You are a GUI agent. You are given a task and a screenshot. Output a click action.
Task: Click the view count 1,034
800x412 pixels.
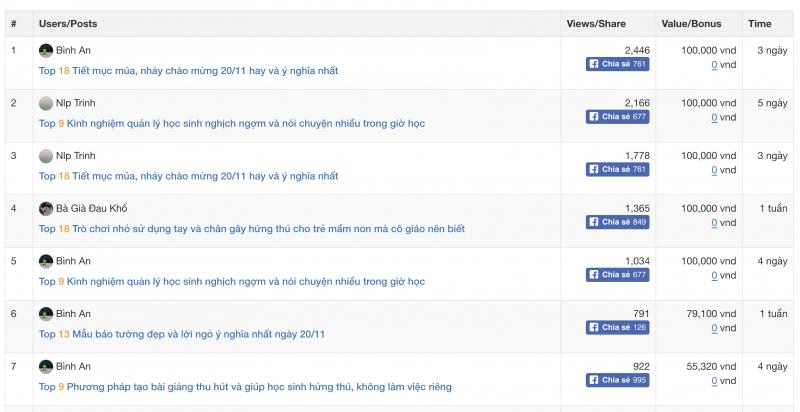pyautogui.click(x=637, y=261)
